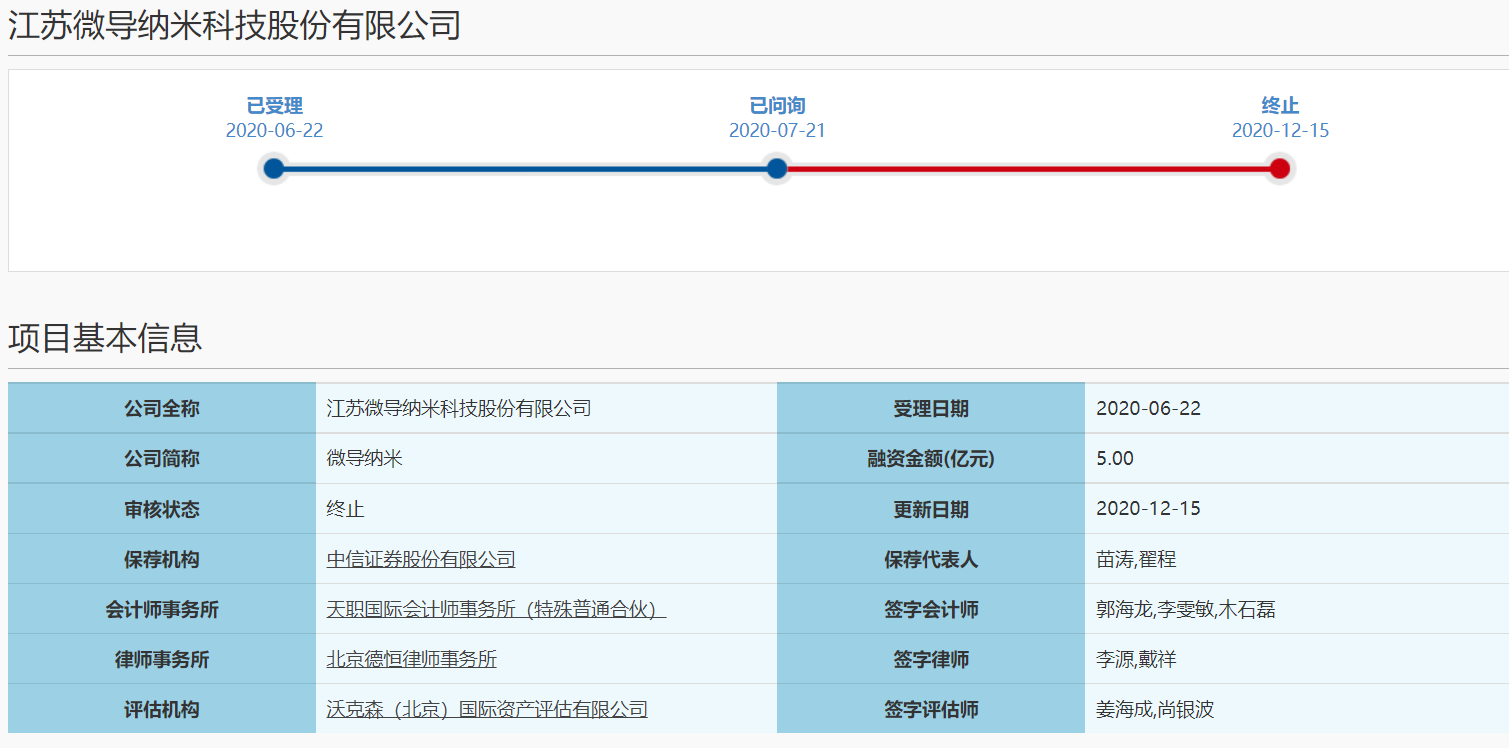Click the 会计师事务所 header cell
This screenshot has height=748, width=1509.
[162, 609]
